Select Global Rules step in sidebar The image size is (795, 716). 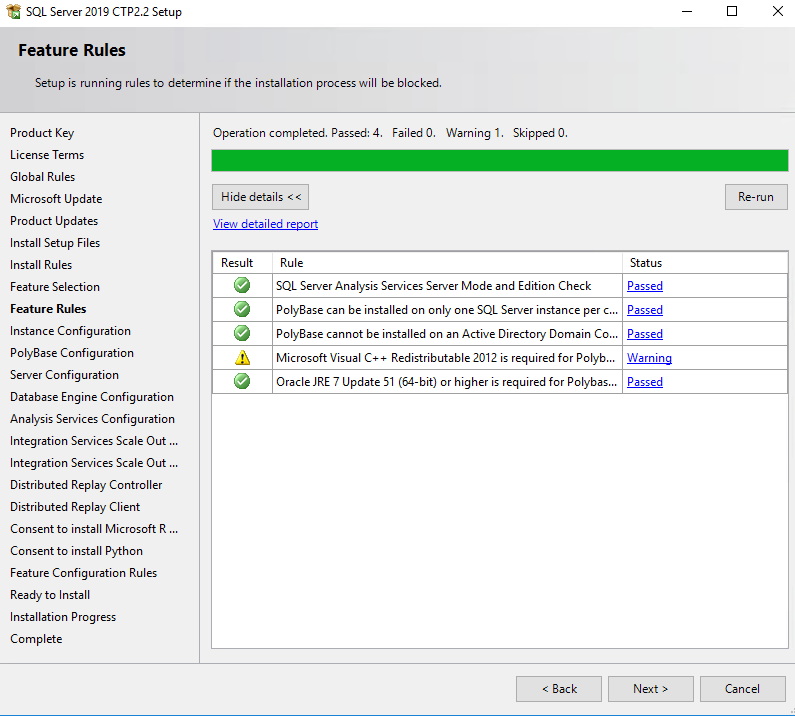coord(43,177)
